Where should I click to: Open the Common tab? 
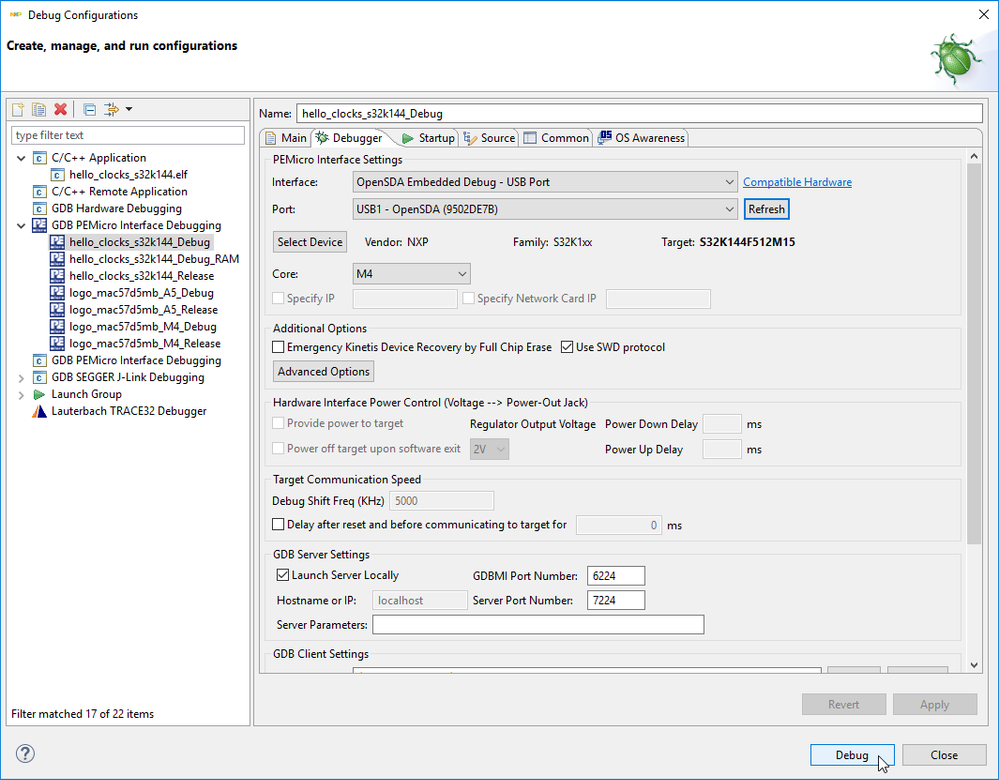coord(557,138)
